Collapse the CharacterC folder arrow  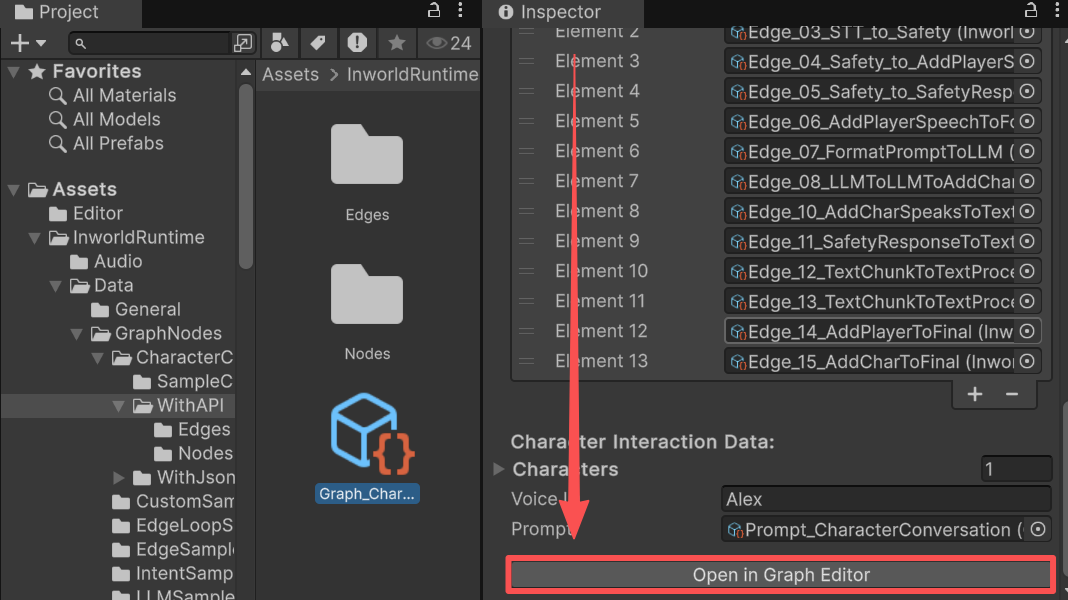[x=97, y=358]
